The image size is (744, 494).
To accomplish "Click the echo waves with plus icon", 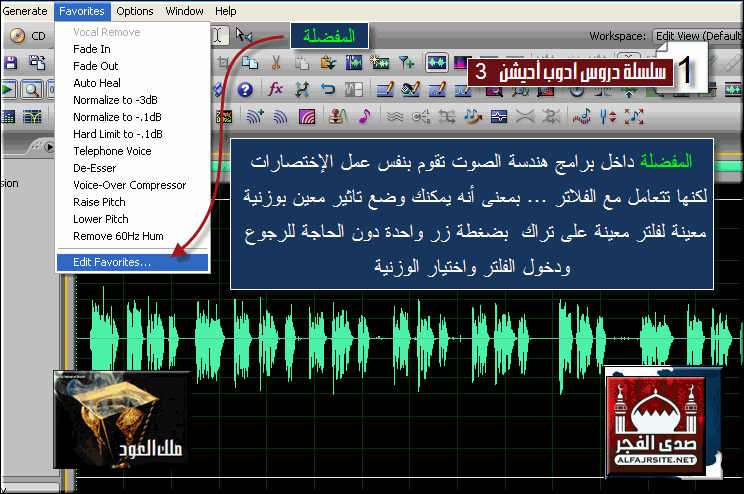I will [255, 116].
